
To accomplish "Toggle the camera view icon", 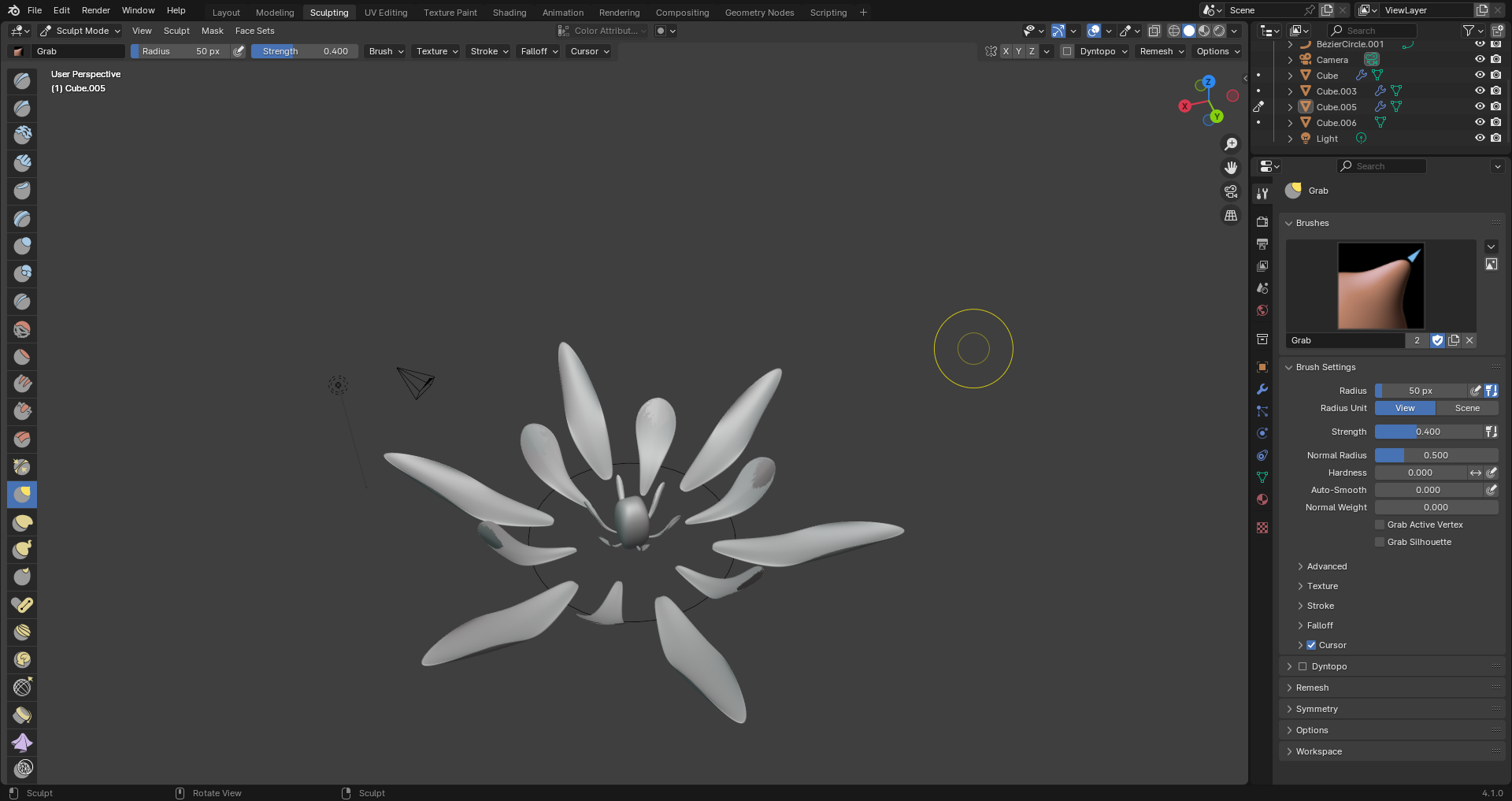I will 1231,191.
